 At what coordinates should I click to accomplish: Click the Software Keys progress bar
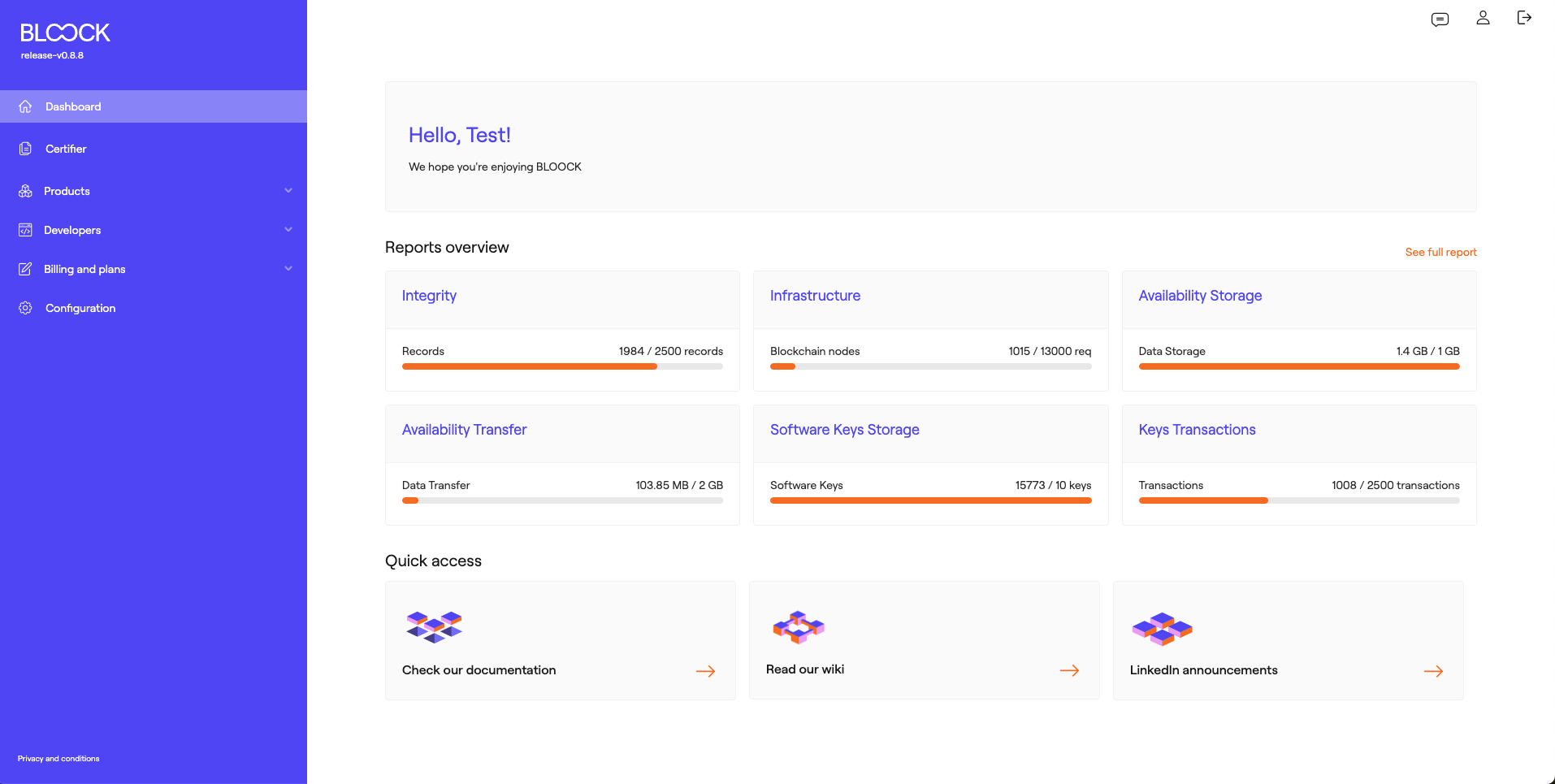(x=930, y=500)
